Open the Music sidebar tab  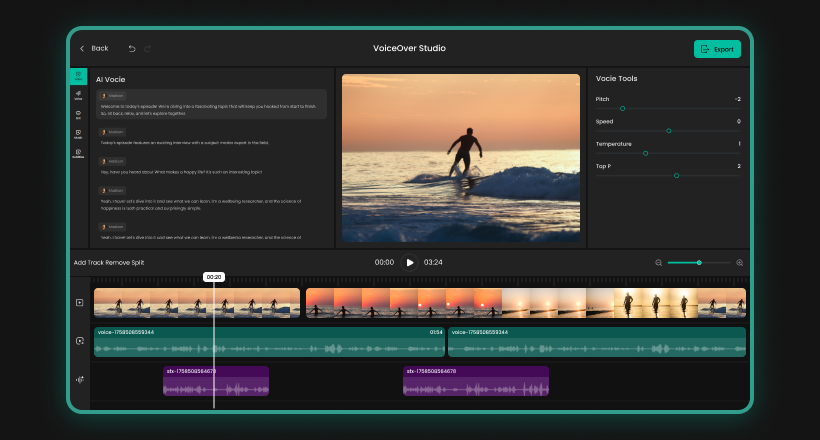click(x=78, y=134)
